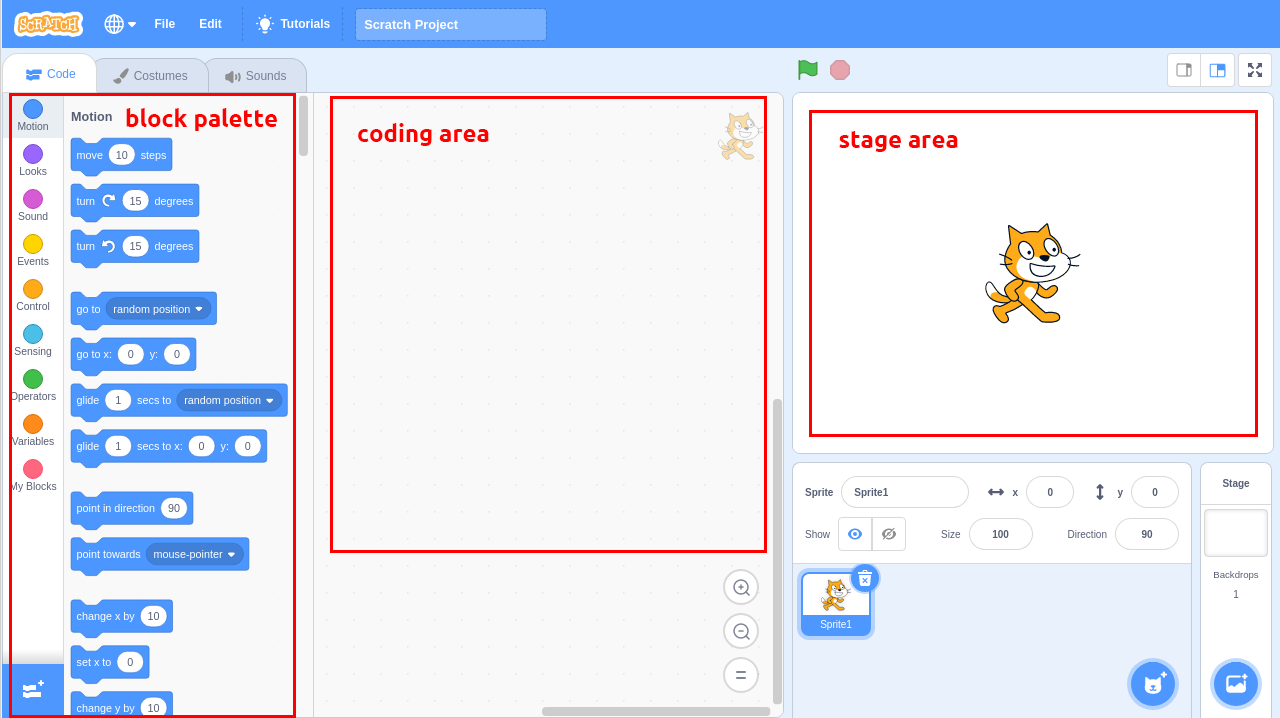
Task: Select the Sound category
Action: tap(33, 205)
